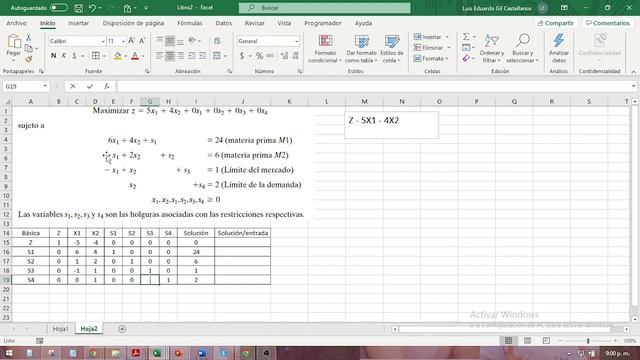Click the Excel icon in taskbar

click(x=157, y=353)
